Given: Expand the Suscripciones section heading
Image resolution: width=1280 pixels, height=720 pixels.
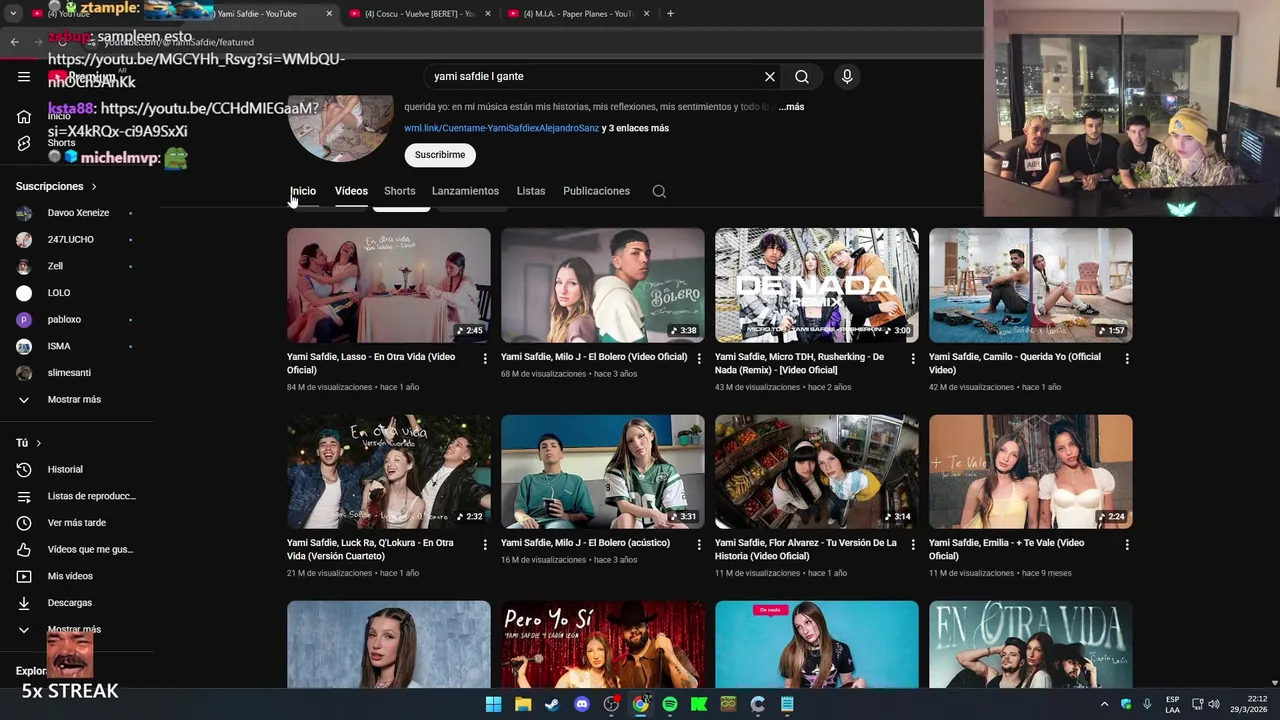Looking at the screenshot, I should [57, 187].
